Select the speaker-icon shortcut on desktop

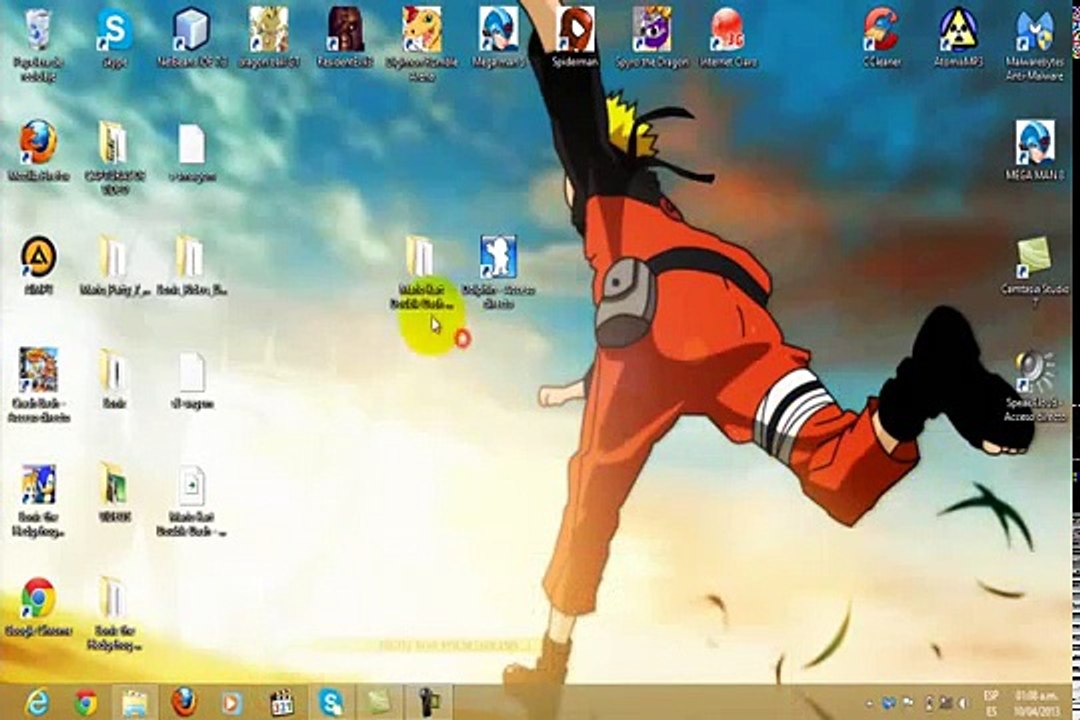coord(1035,384)
